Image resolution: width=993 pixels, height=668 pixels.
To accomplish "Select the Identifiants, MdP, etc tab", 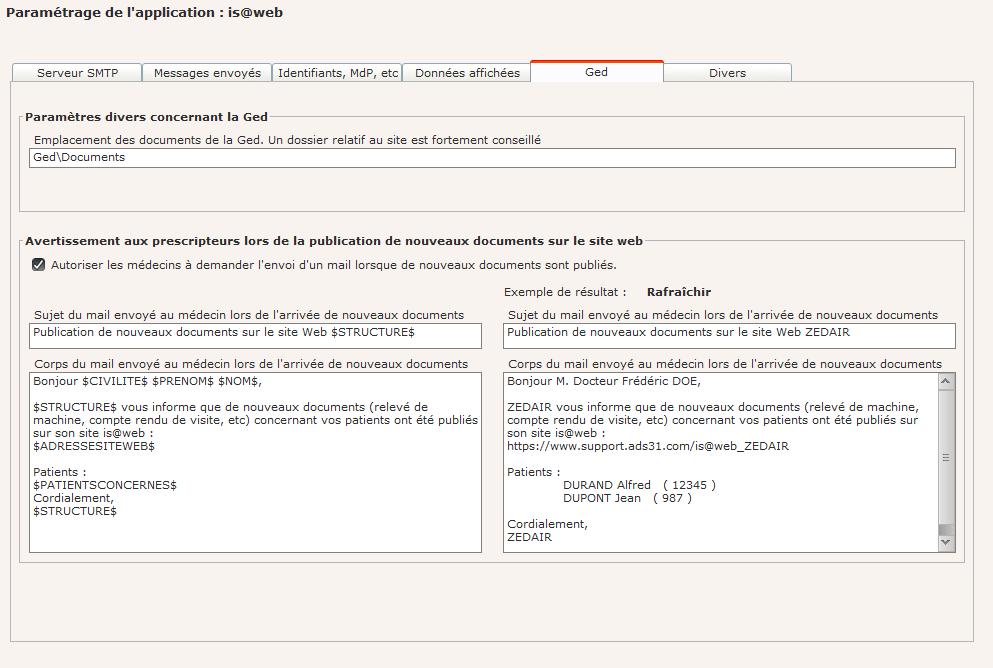I will tap(338, 73).
